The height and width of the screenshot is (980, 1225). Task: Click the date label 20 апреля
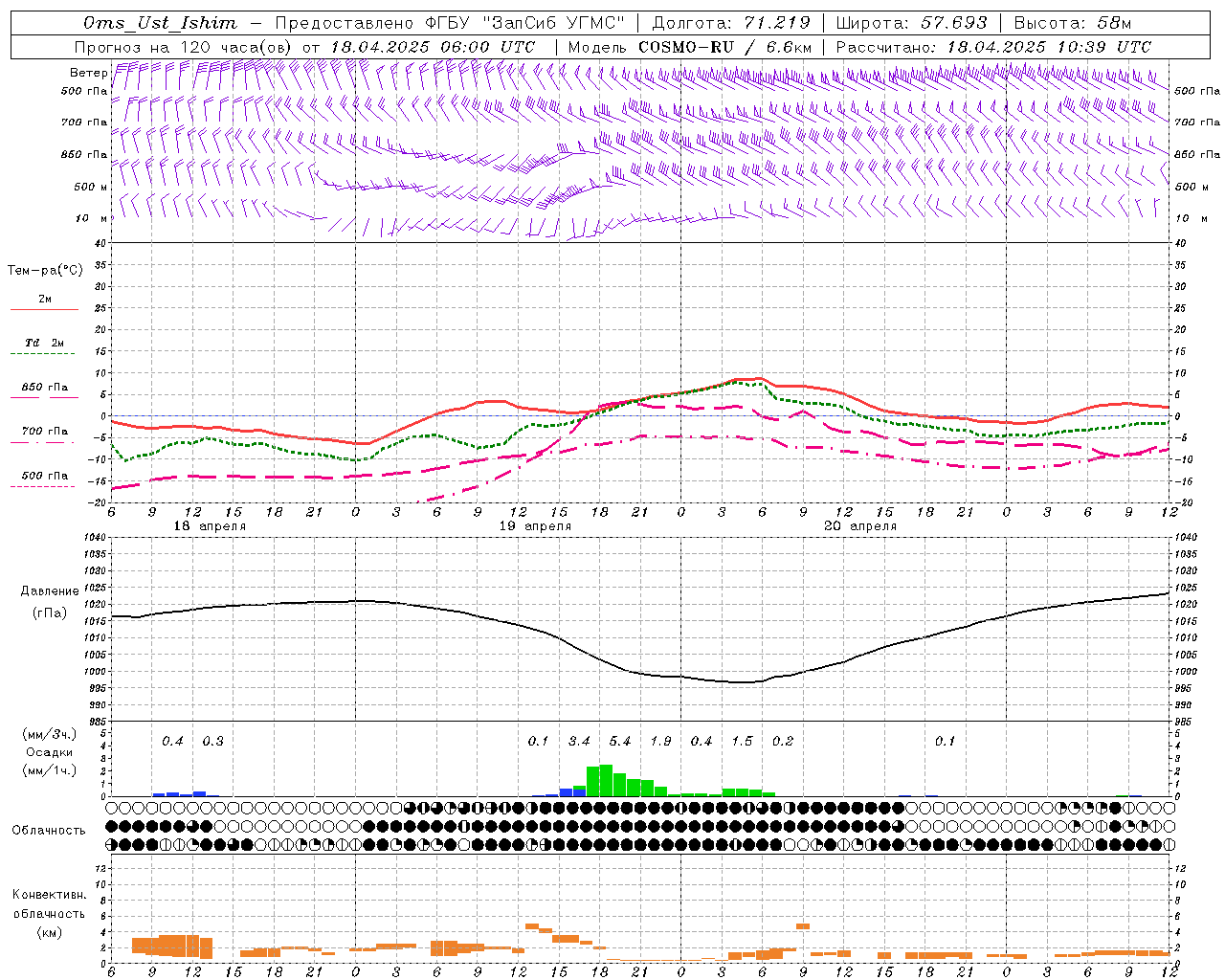click(x=860, y=526)
